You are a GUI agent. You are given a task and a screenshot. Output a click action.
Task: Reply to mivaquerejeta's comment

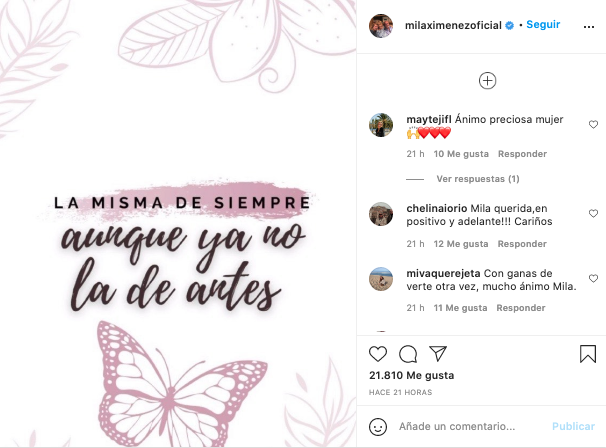coord(521,308)
